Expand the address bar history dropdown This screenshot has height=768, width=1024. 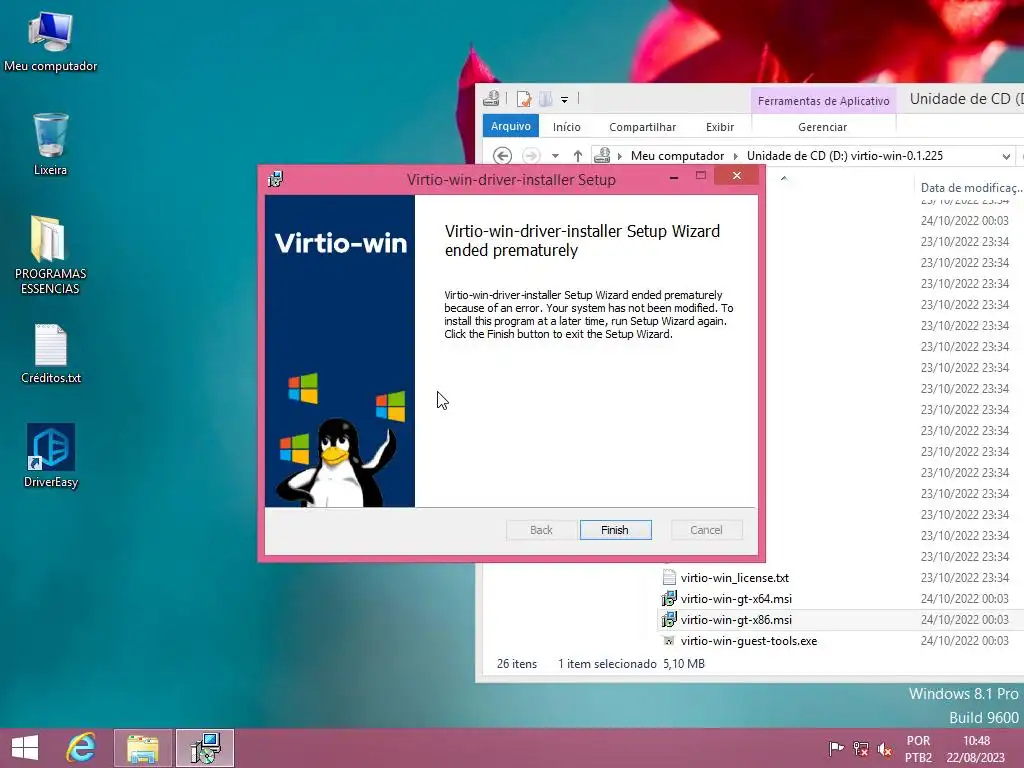(x=1006, y=156)
